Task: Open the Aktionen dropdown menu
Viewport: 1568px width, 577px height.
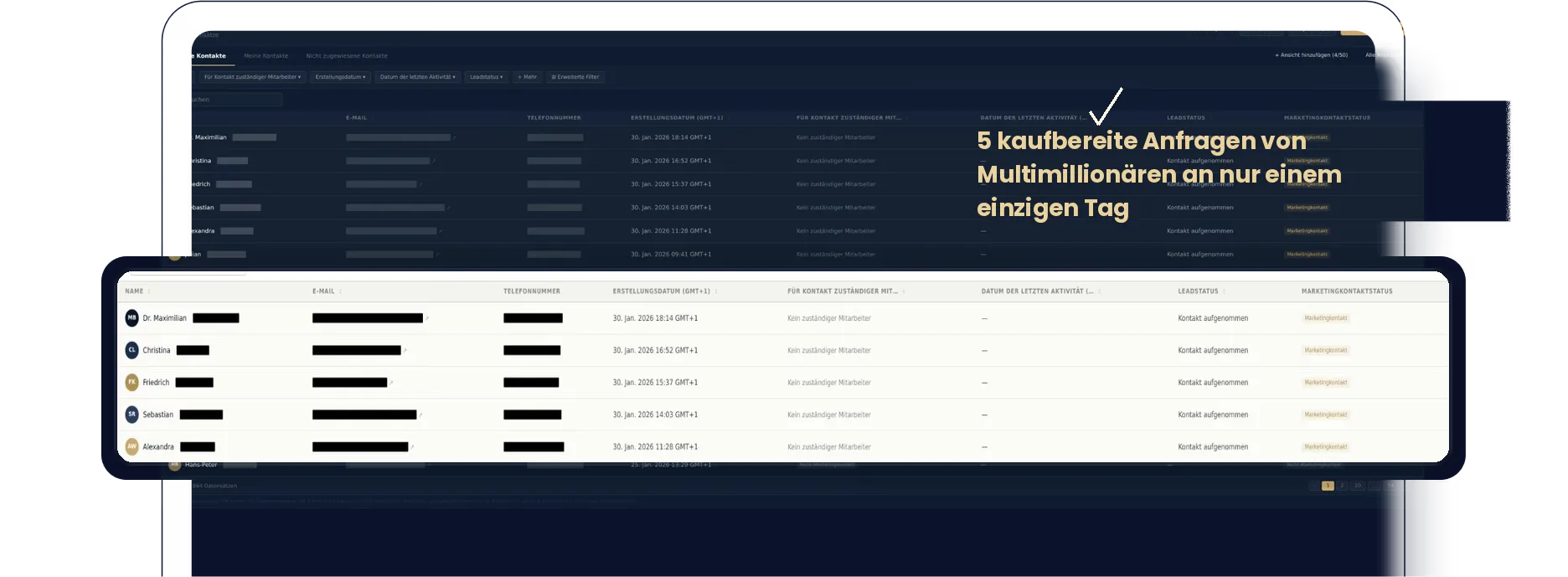Action: (1261, 28)
